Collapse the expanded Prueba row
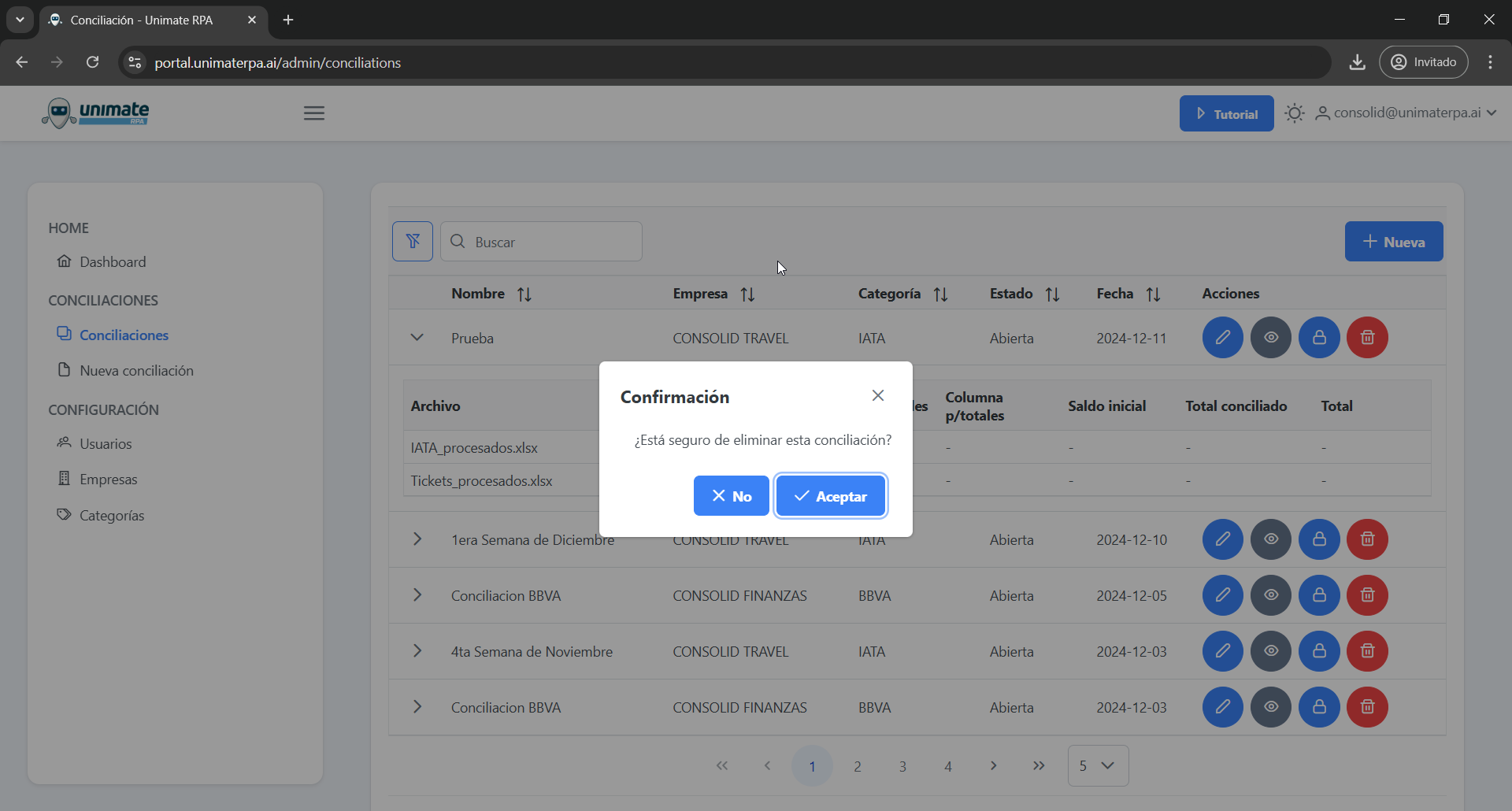 coord(417,338)
